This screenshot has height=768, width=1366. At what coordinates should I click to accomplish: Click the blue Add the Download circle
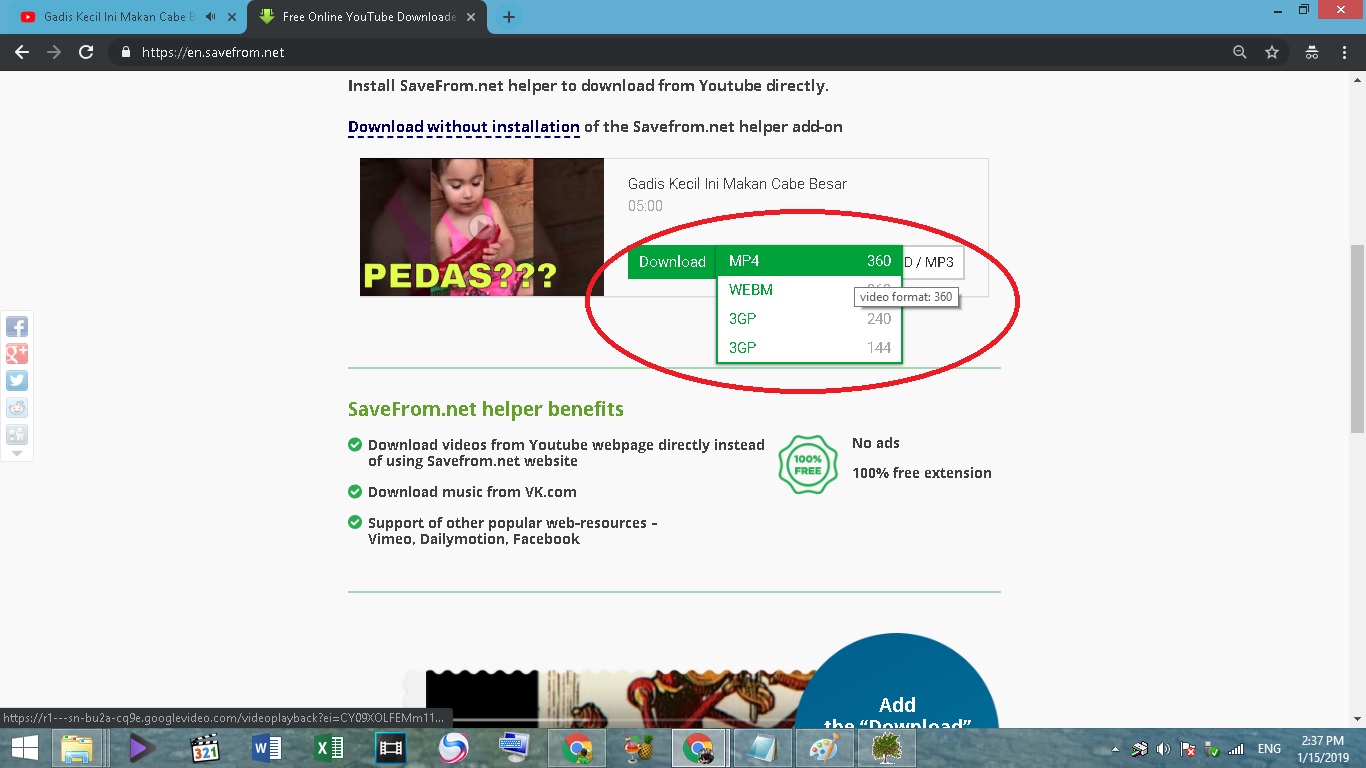coord(897,681)
